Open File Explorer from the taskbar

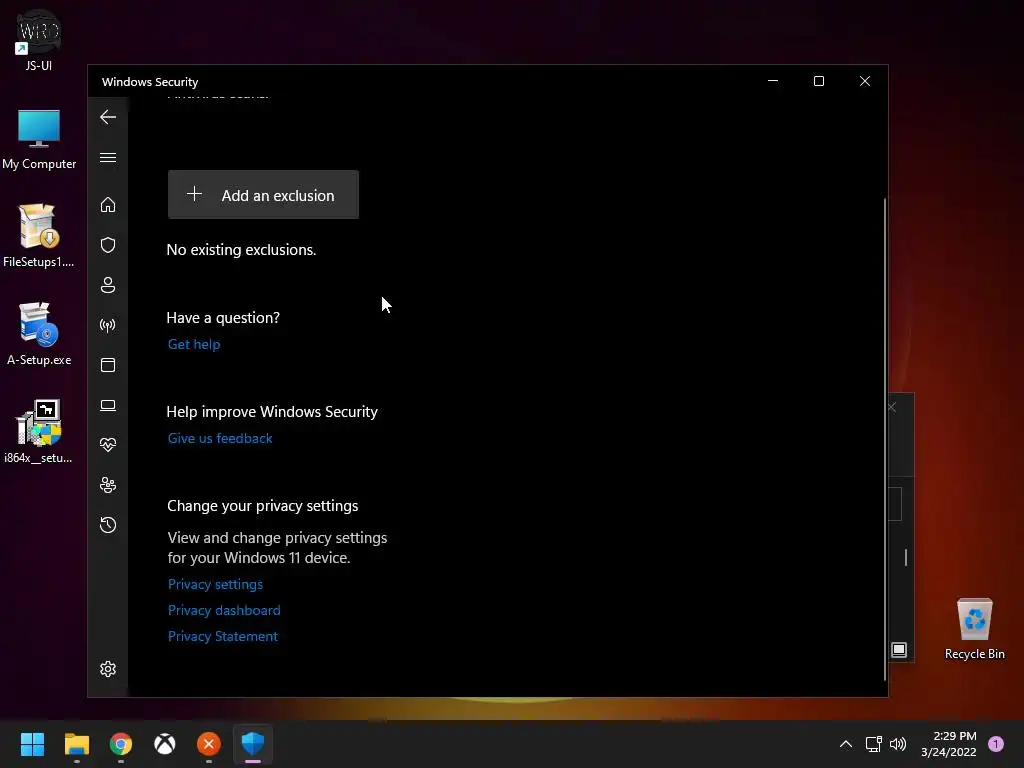pos(76,744)
